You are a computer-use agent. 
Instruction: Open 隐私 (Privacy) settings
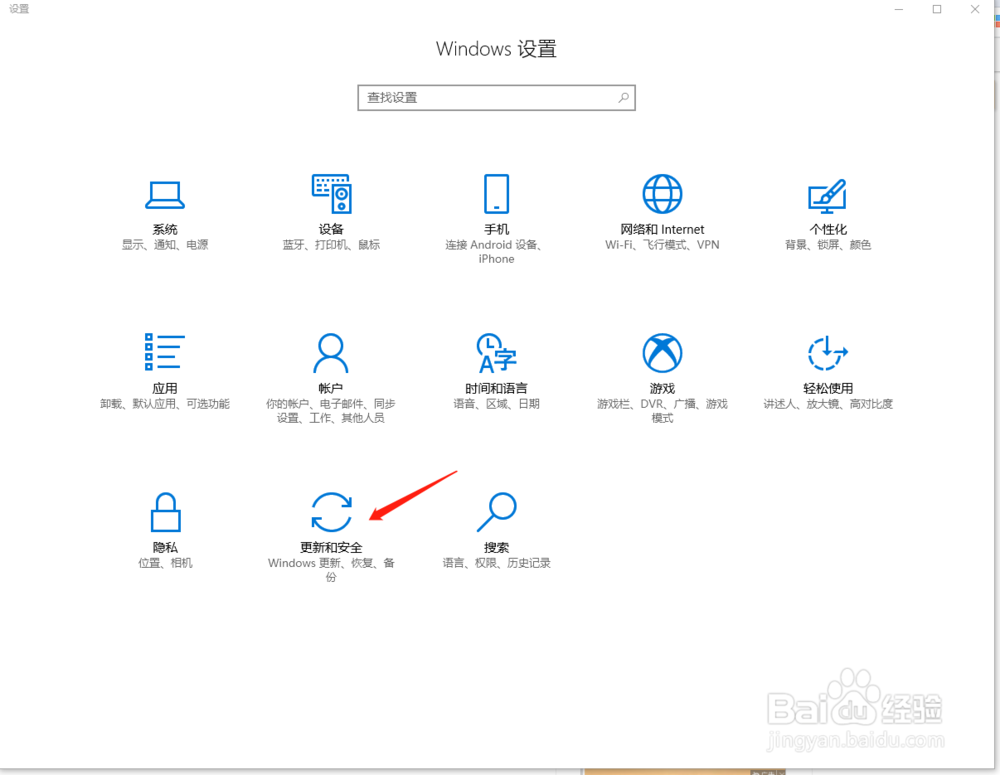coord(165,532)
